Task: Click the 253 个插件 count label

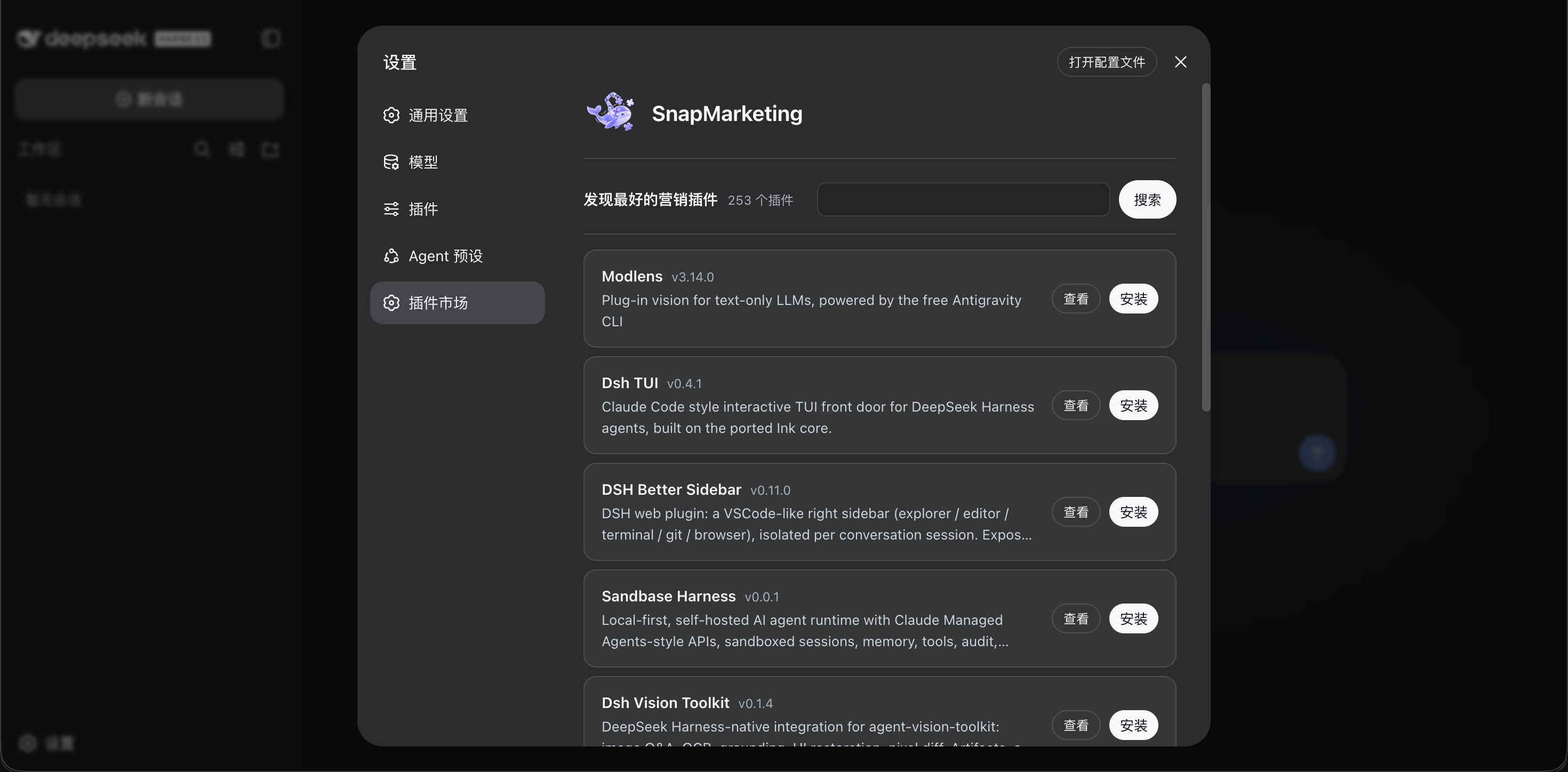Action: [760, 200]
